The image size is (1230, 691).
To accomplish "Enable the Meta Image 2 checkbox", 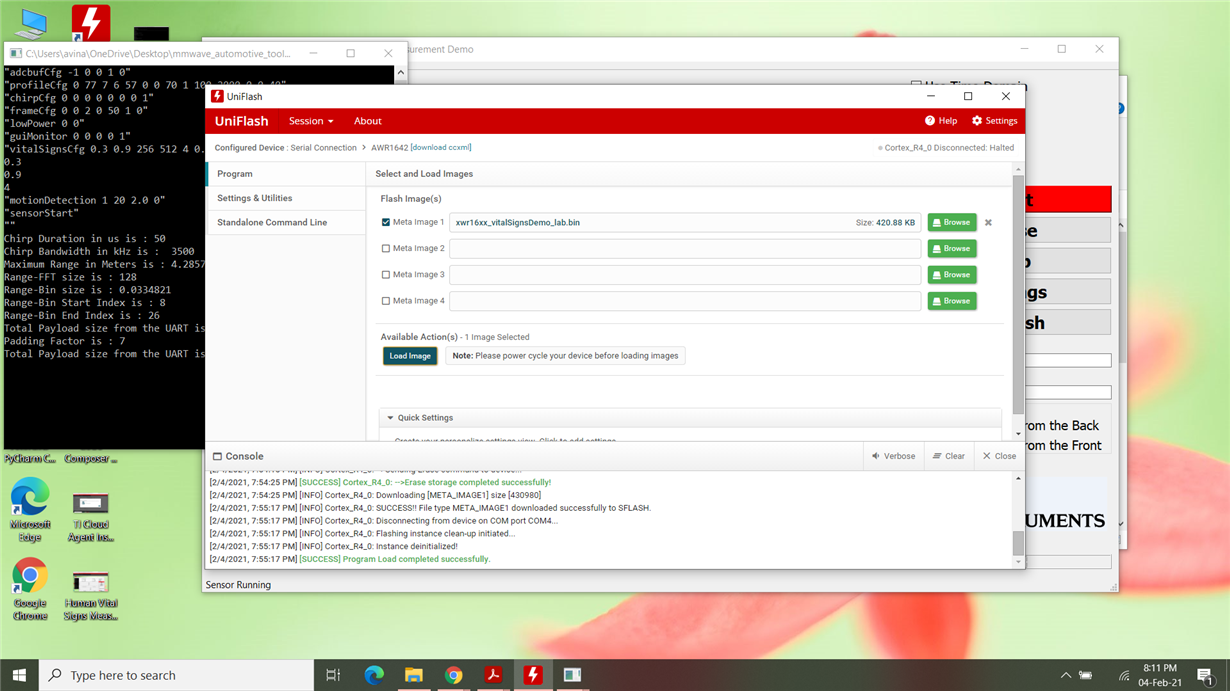I will pos(386,249).
